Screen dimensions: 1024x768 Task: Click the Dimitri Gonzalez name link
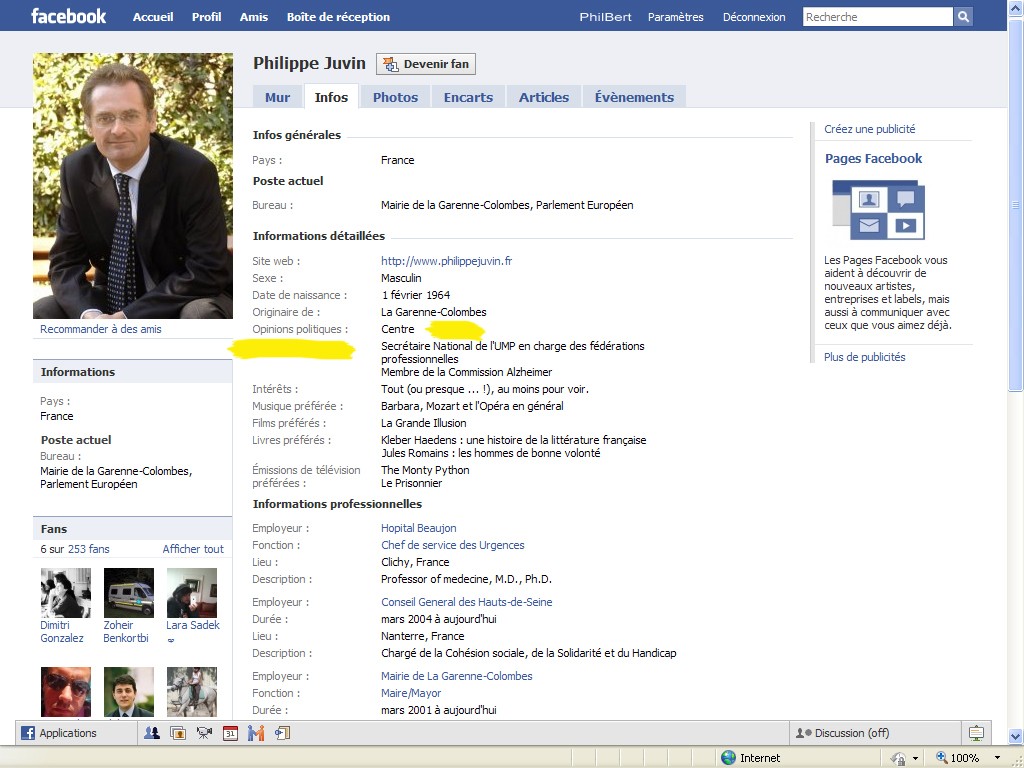[x=62, y=632]
